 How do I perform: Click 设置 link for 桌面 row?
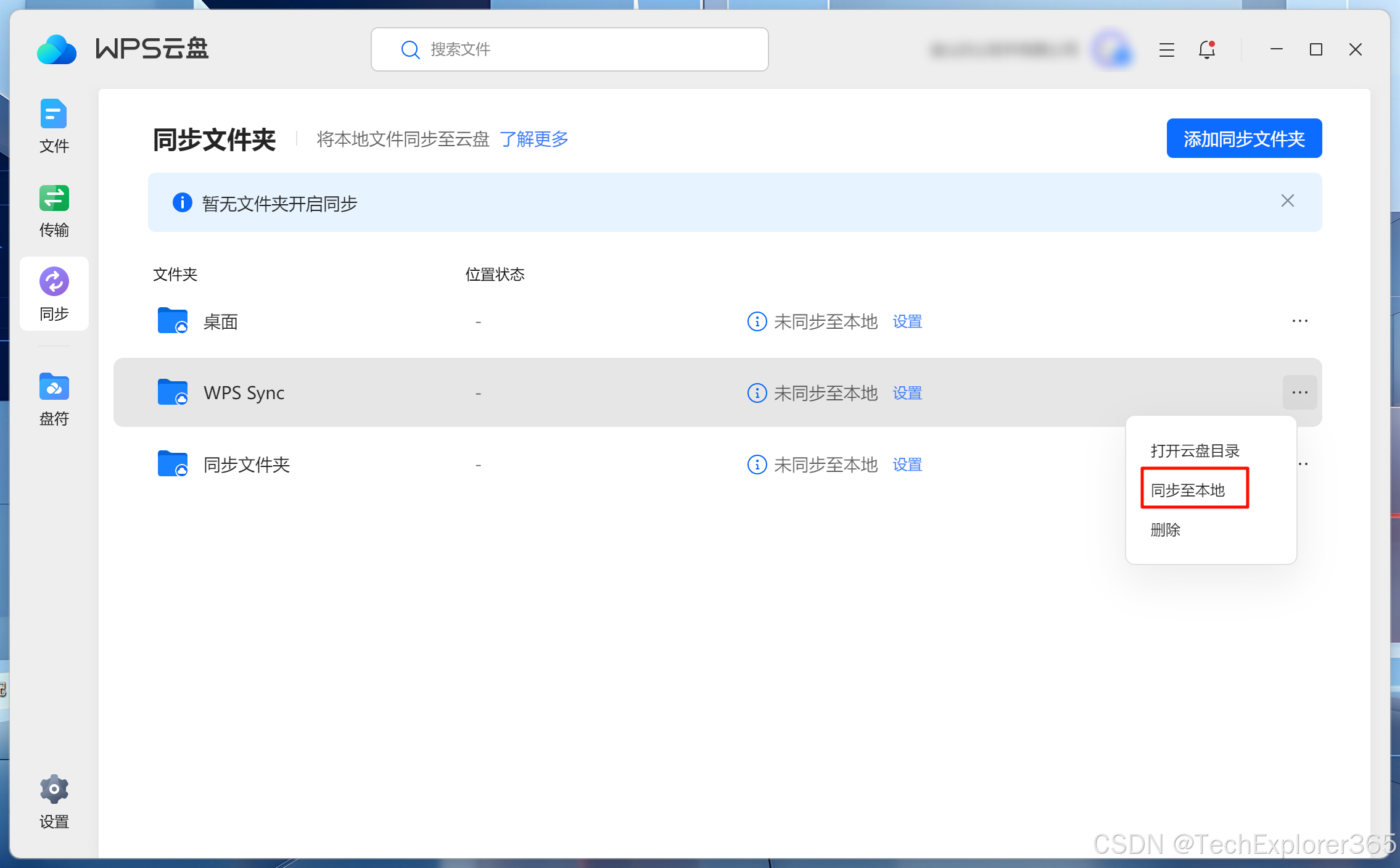tap(907, 321)
